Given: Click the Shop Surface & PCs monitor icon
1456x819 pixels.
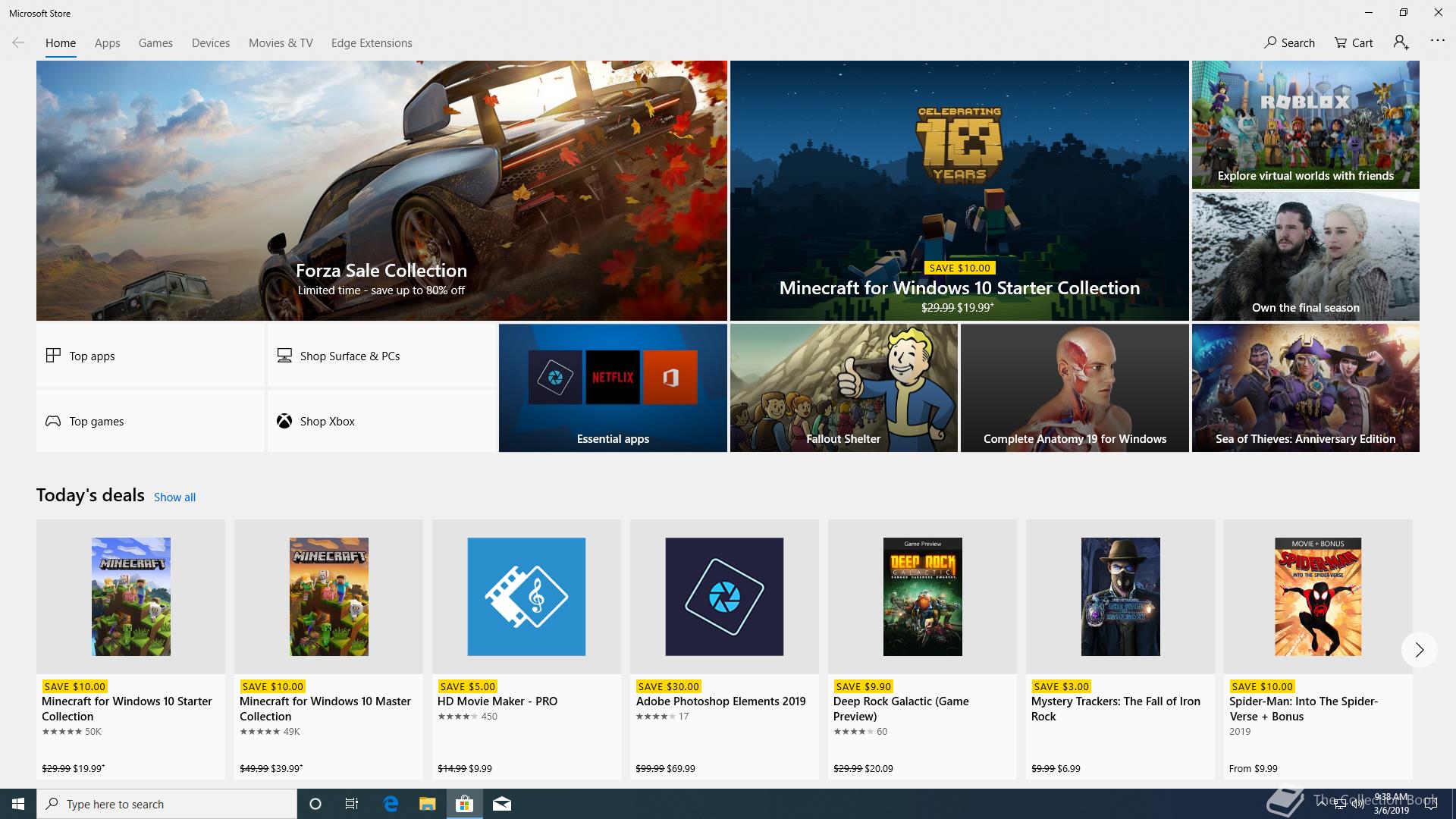Looking at the screenshot, I should [x=284, y=355].
